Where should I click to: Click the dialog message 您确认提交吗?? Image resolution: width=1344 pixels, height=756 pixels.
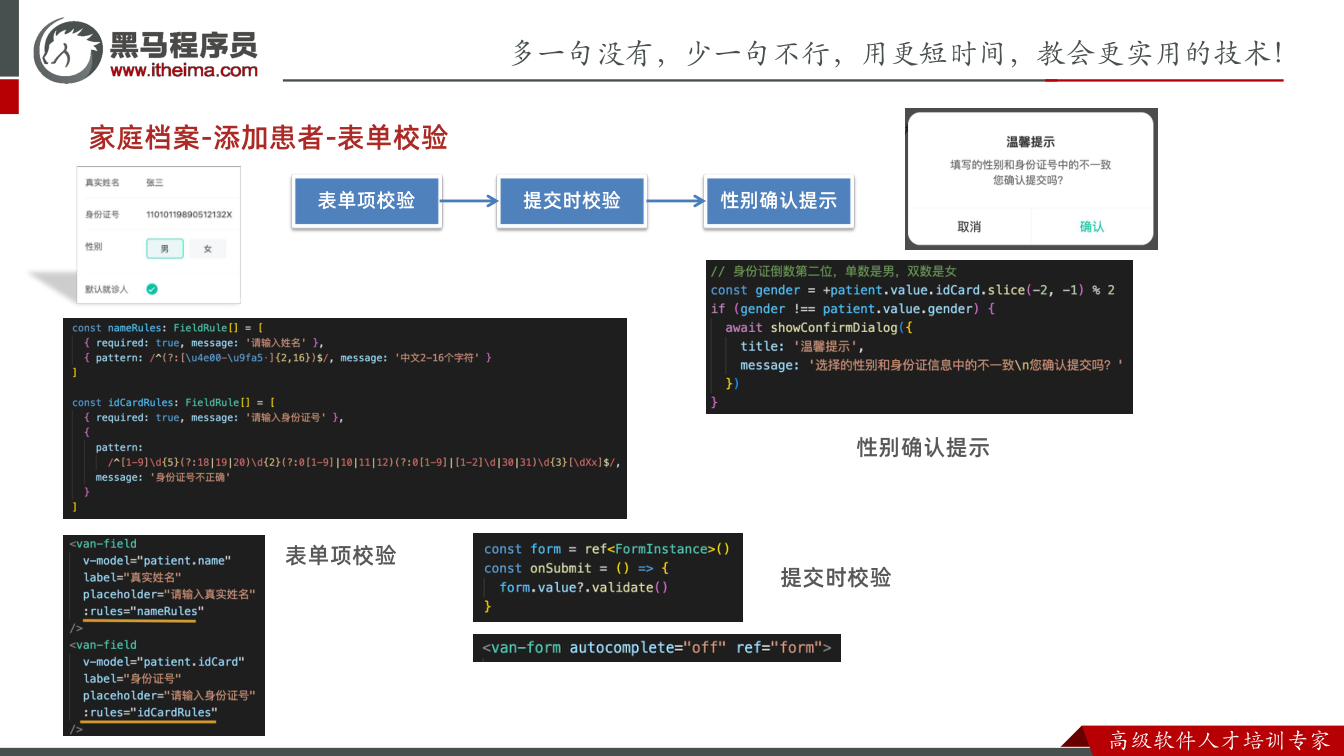coord(1028,181)
